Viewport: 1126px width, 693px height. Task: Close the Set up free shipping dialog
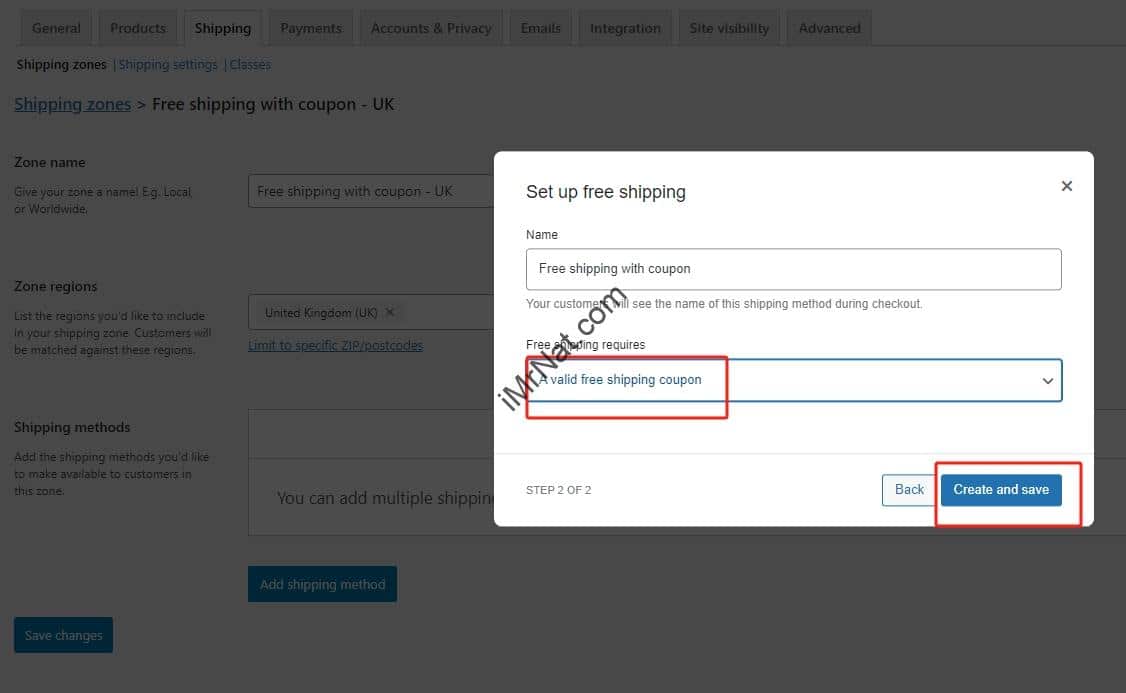pyautogui.click(x=1066, y=186)
